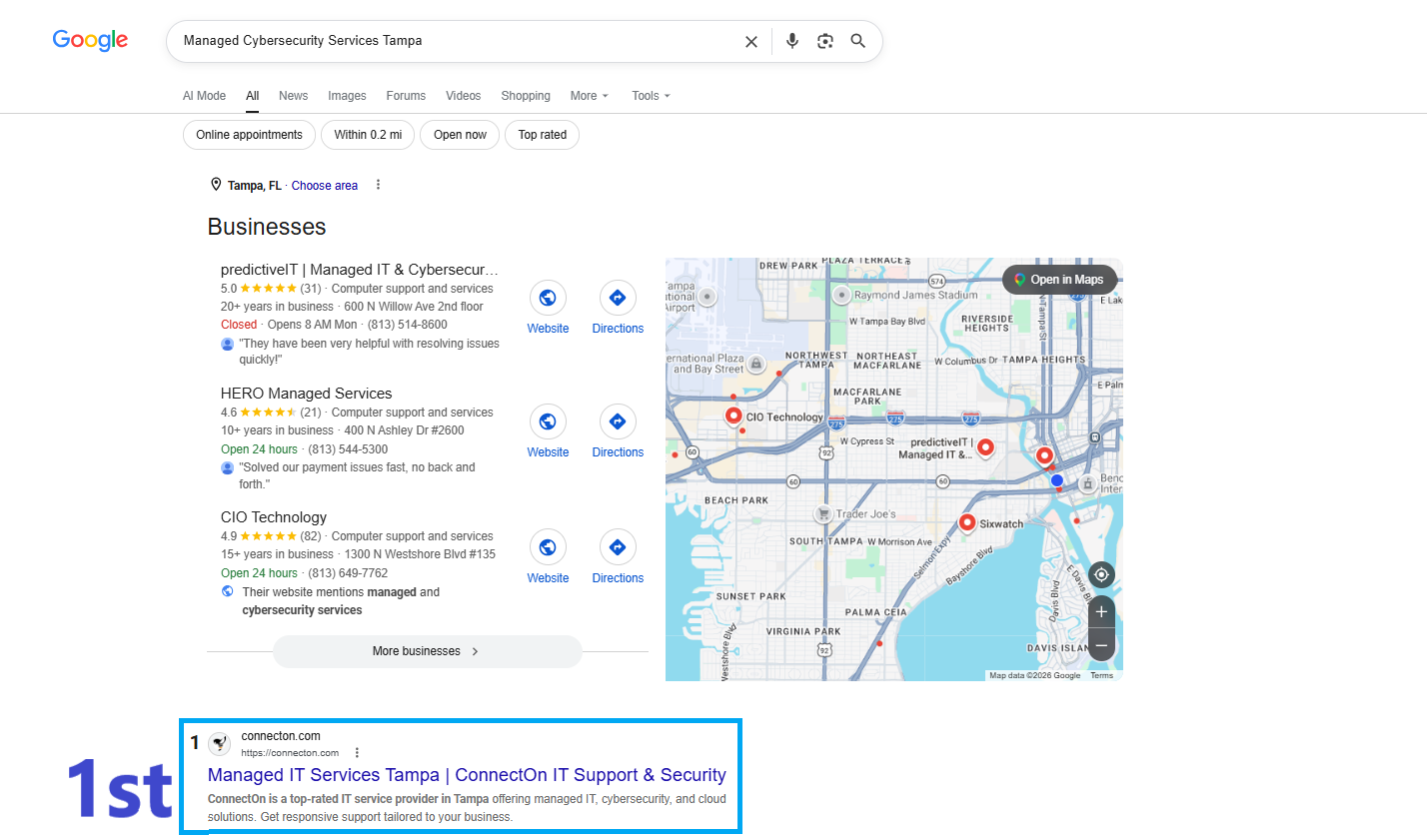Switch to AI Mode tab
Image resolution: width=1427 pixels, height=840 pixels.
(204, 96)
